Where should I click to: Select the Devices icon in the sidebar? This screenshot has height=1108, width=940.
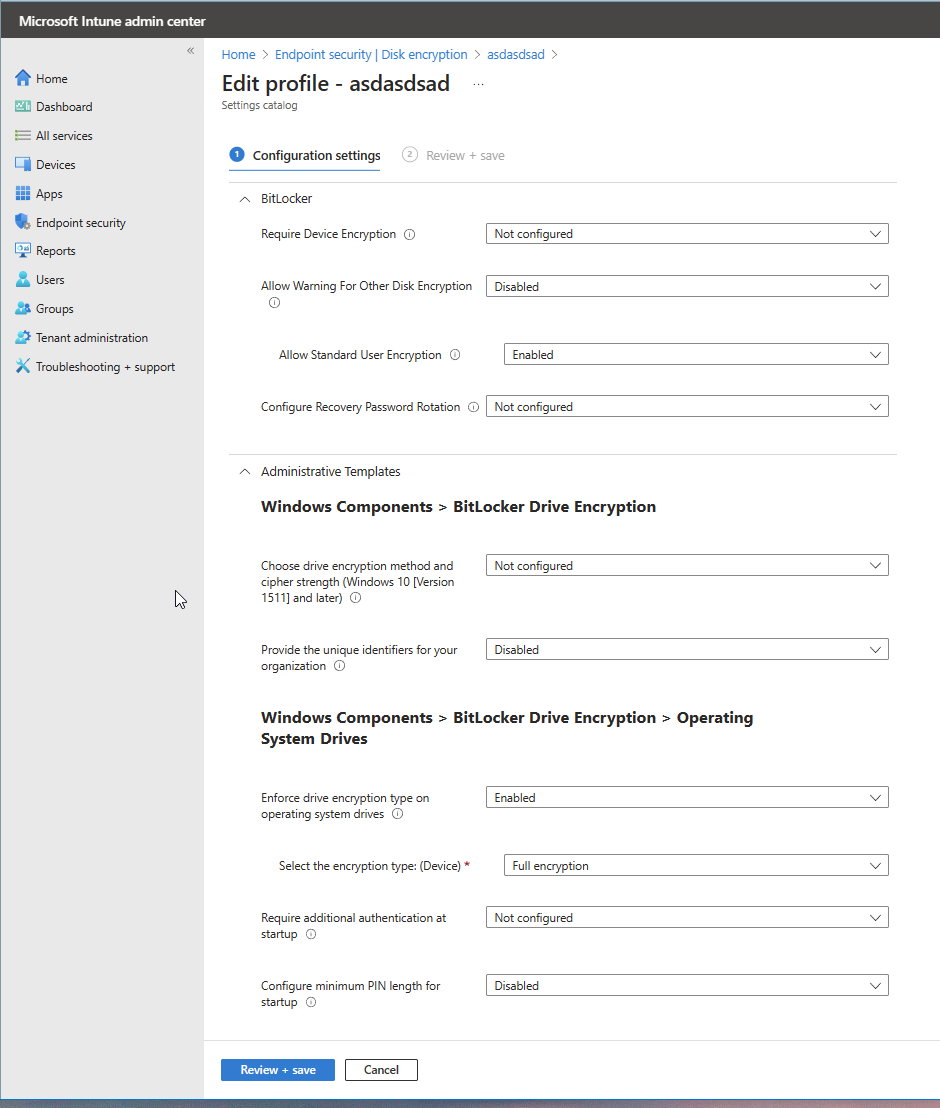[23, 164]
